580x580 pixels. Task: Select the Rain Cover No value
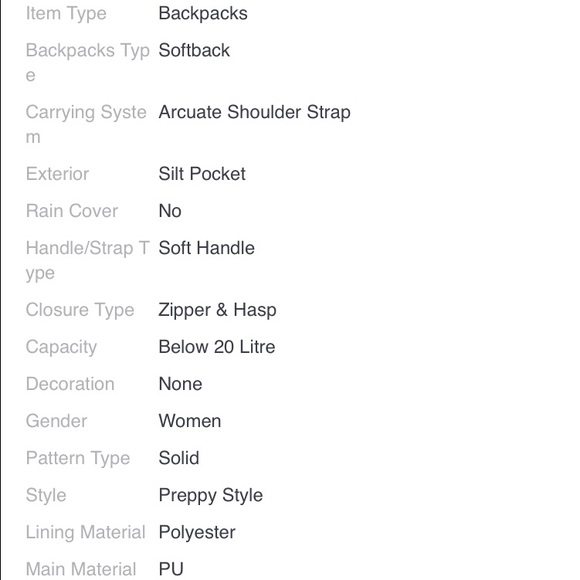[170, 211]
